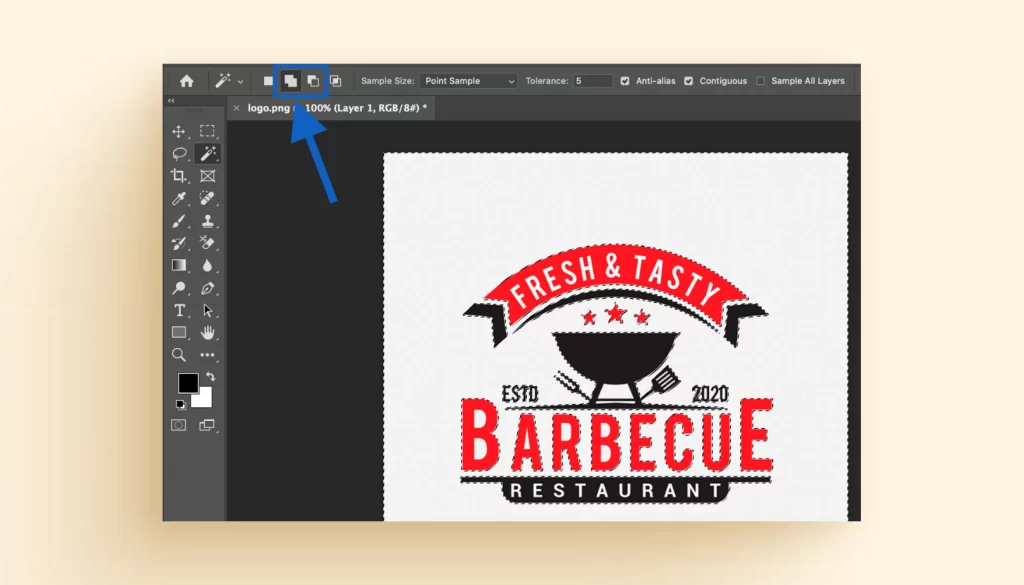Select the Crop tool
1024x585 pixels.
(x=179, y=176)
